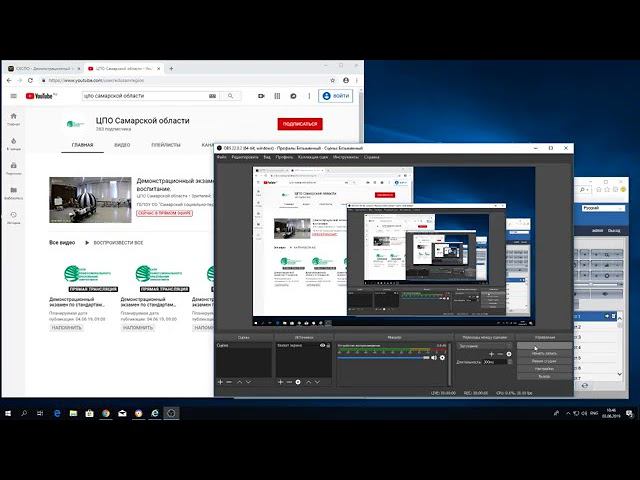This screenshot has height=480, width=640.
Task: Toggle visibility eye of screen capture source
Action: pos(322,345)
